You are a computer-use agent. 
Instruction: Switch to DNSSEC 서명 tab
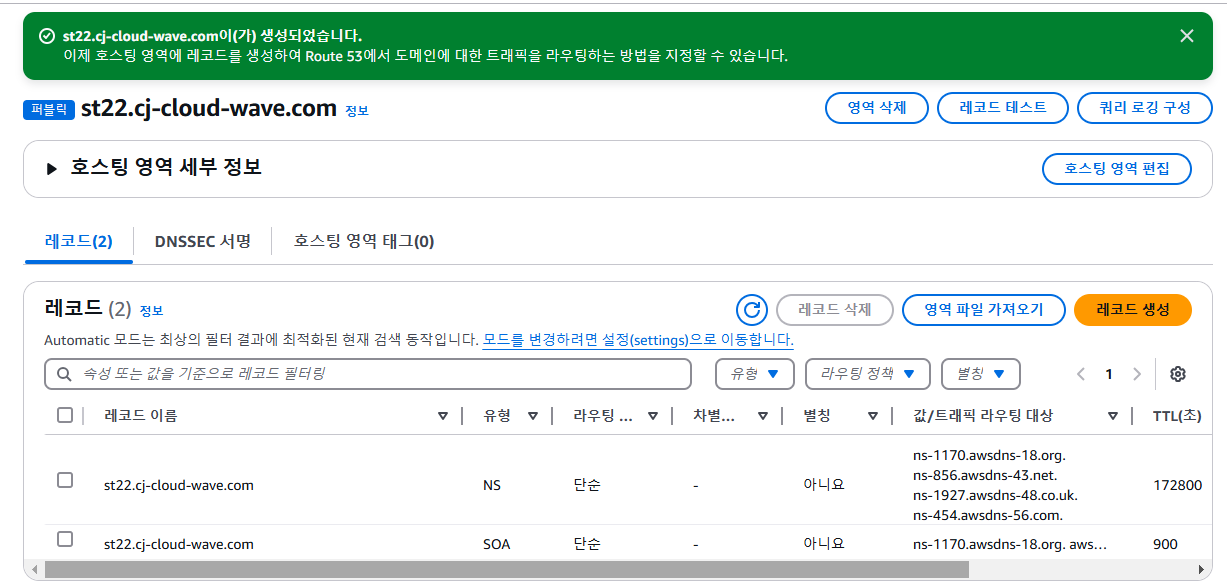pos(203,241)
